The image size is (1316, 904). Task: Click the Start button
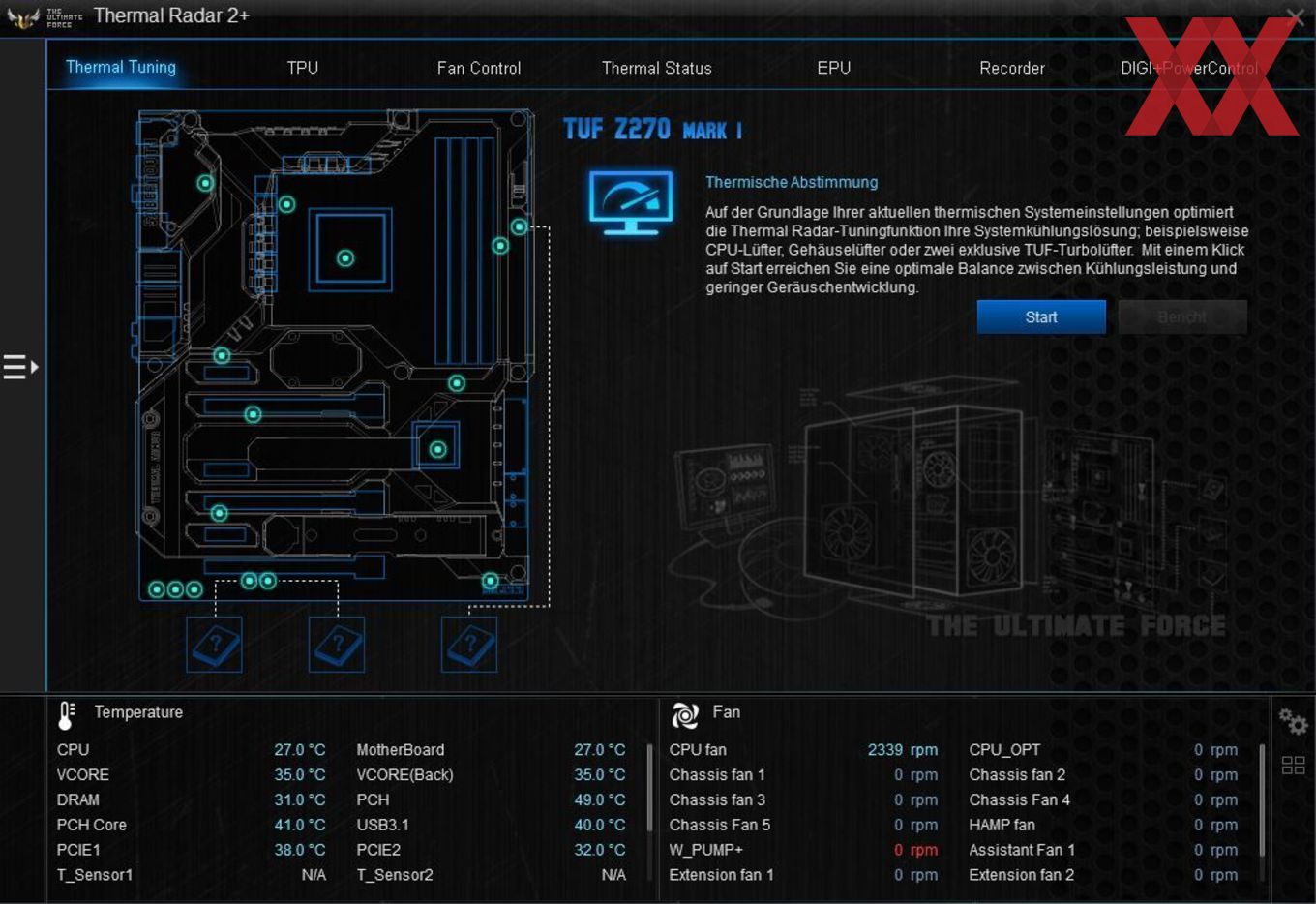(x=1041, y=316)
